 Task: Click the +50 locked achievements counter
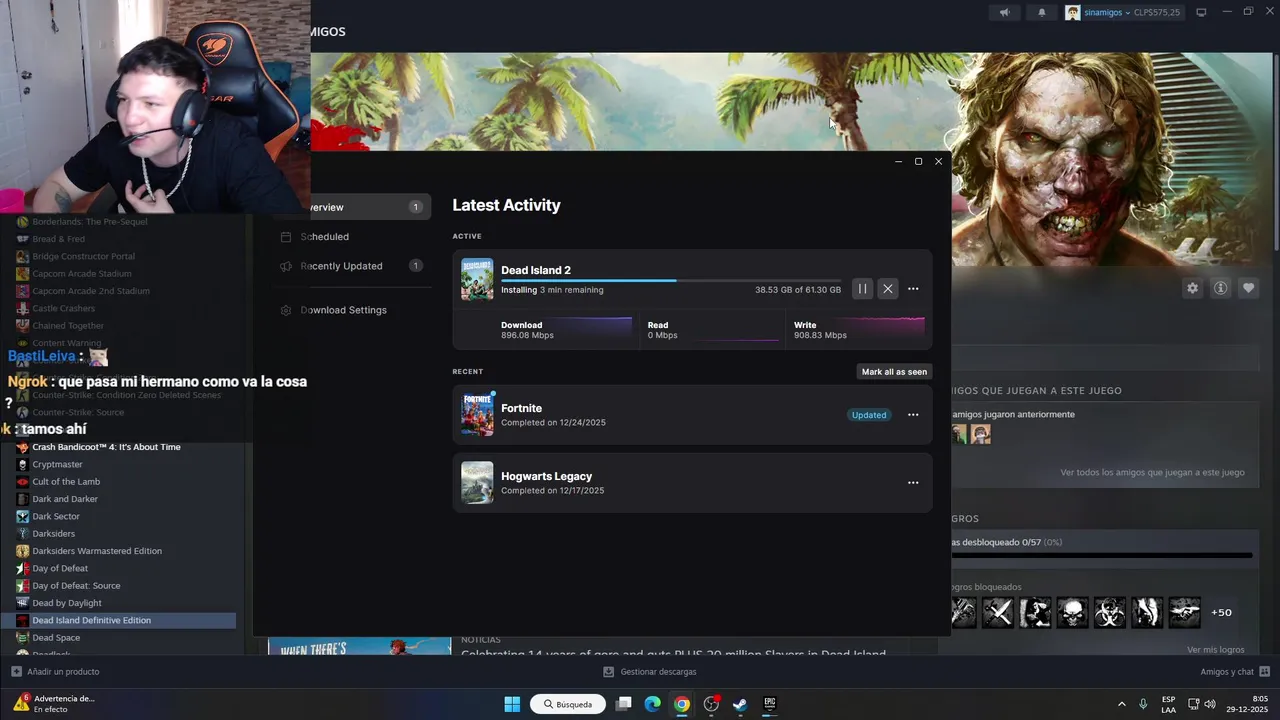1221,612
